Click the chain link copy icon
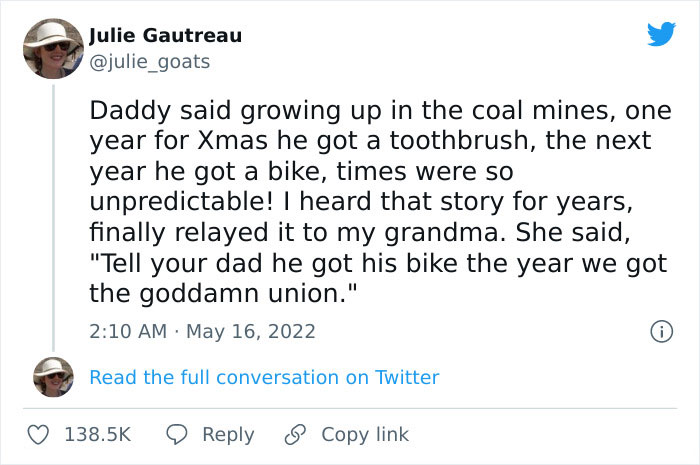Image resolution: width=700 pixels, height=465 pixels. [294, 434]
